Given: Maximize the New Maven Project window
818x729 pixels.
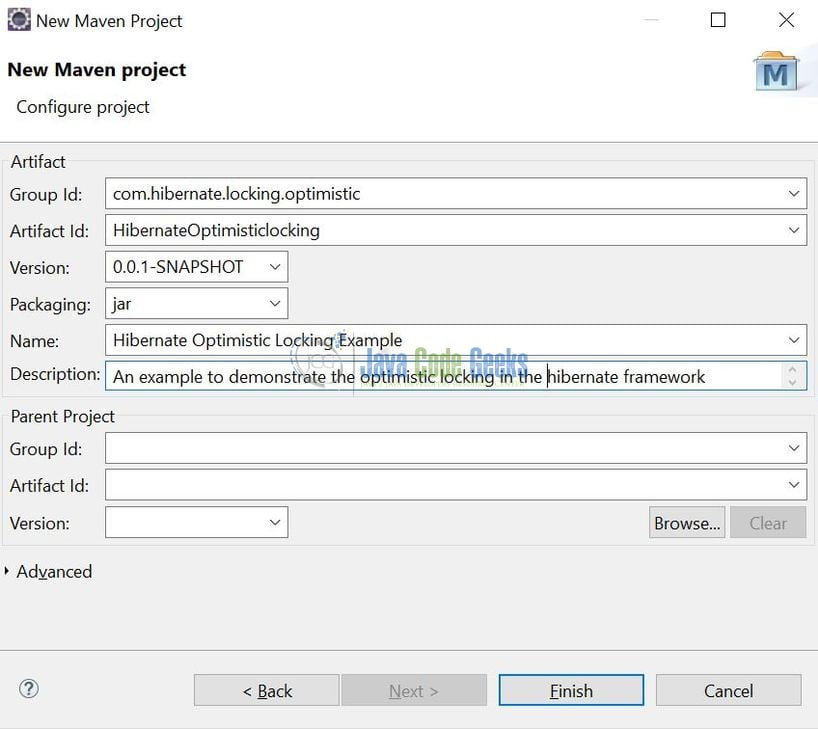Looking at the screenshot, I should click(x=718, y=20).
